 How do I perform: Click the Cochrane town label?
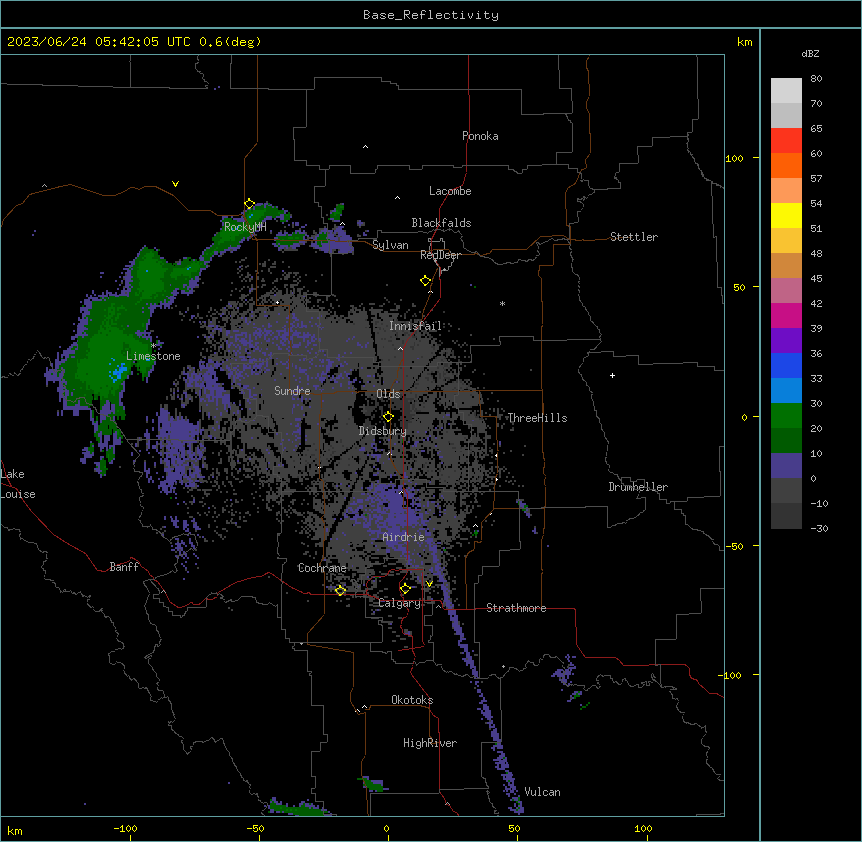(x=322, y=568)
